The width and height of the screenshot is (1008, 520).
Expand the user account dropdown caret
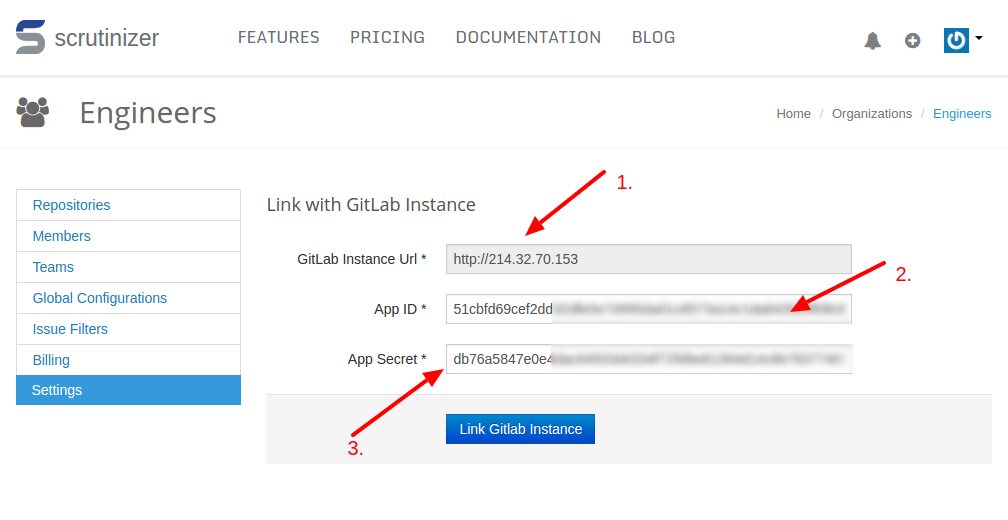978,38
